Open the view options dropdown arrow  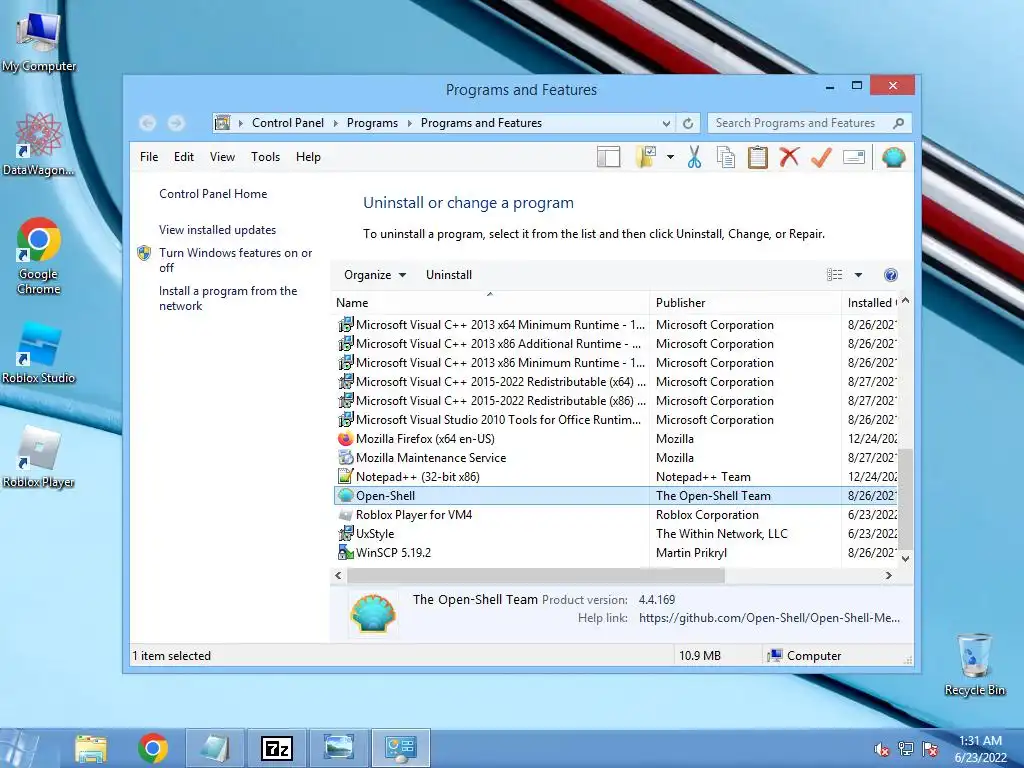point(858,275)
